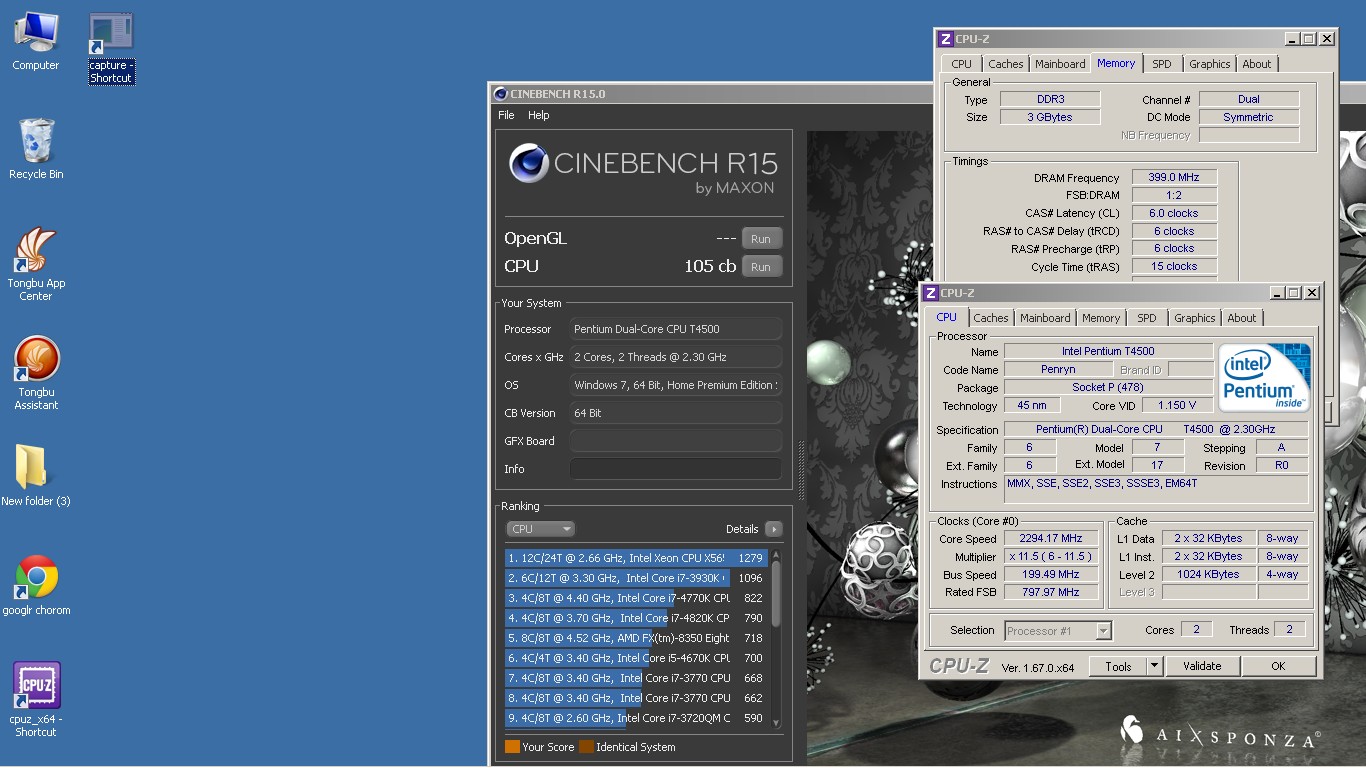Click the Cinebench title bar icon
This screenshot has width=1366, height=768.
500,94
